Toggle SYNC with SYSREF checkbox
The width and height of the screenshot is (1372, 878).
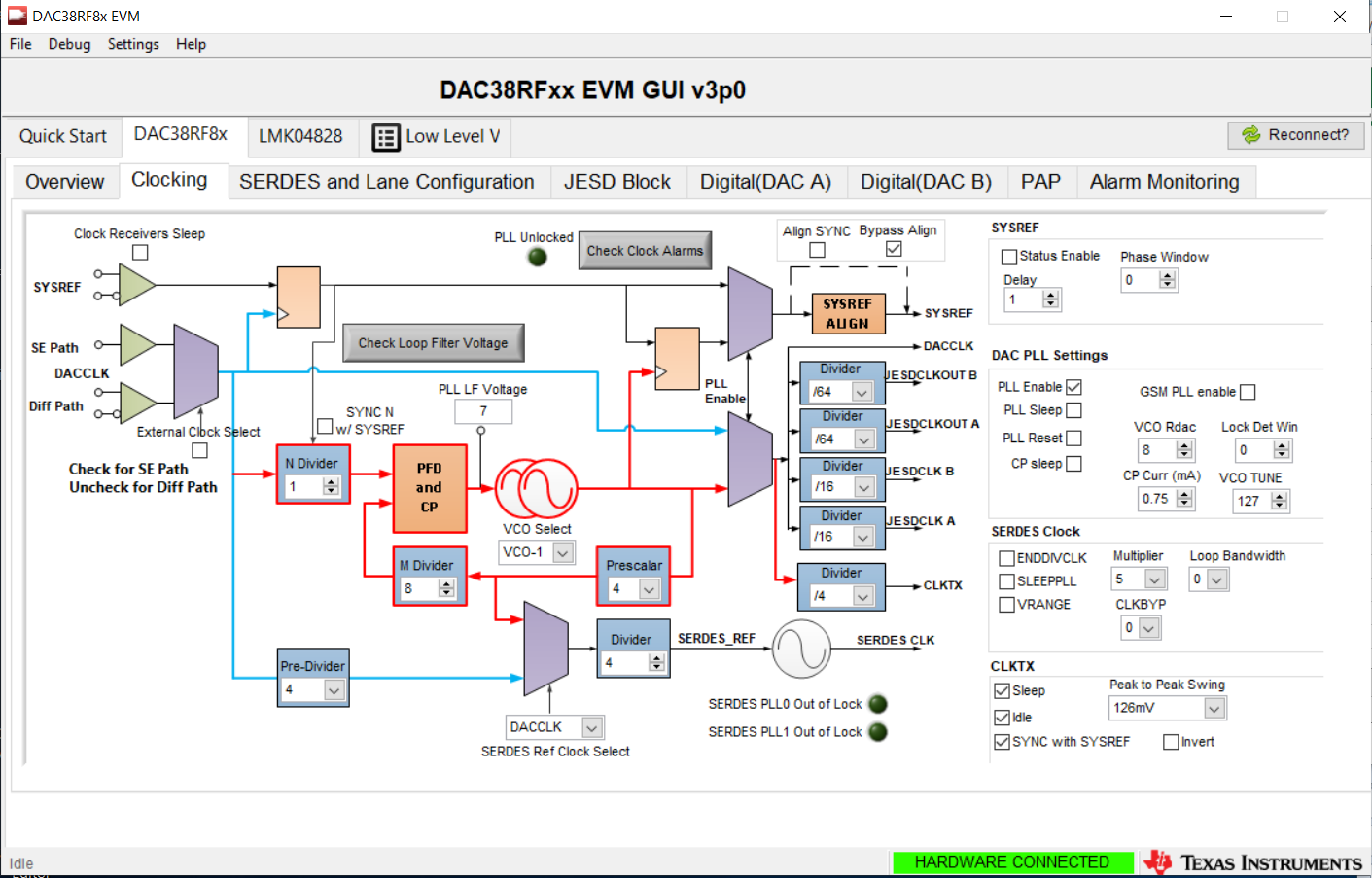click(1002, 742)
